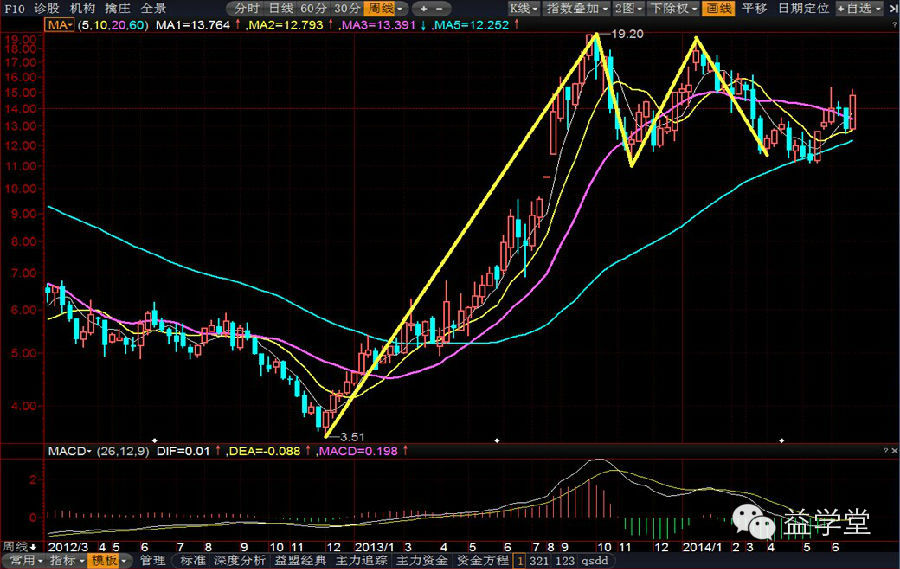Open the 模板 template dropdown
This screenshot has width=900, height=569.
(108, 560)
